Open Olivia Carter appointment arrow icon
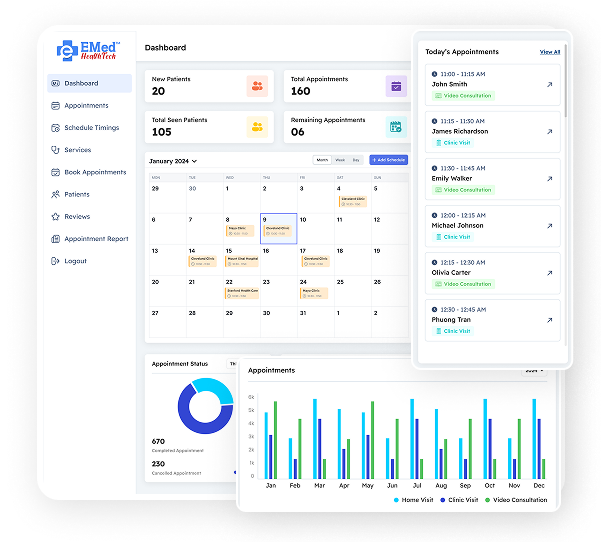601x542 pixels. tap(549, 272)
